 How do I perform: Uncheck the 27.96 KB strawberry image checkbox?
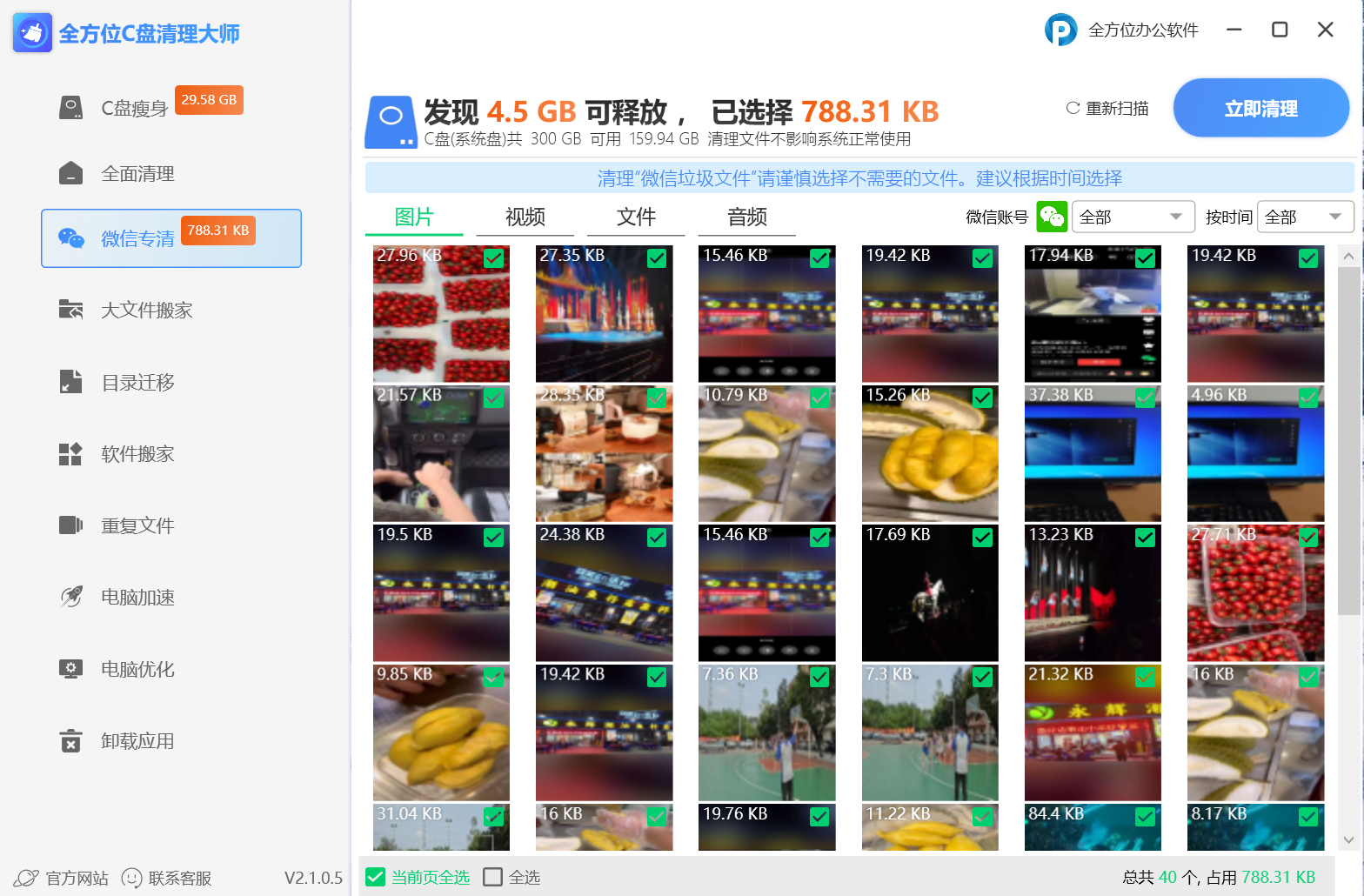(x=493, y=257)
